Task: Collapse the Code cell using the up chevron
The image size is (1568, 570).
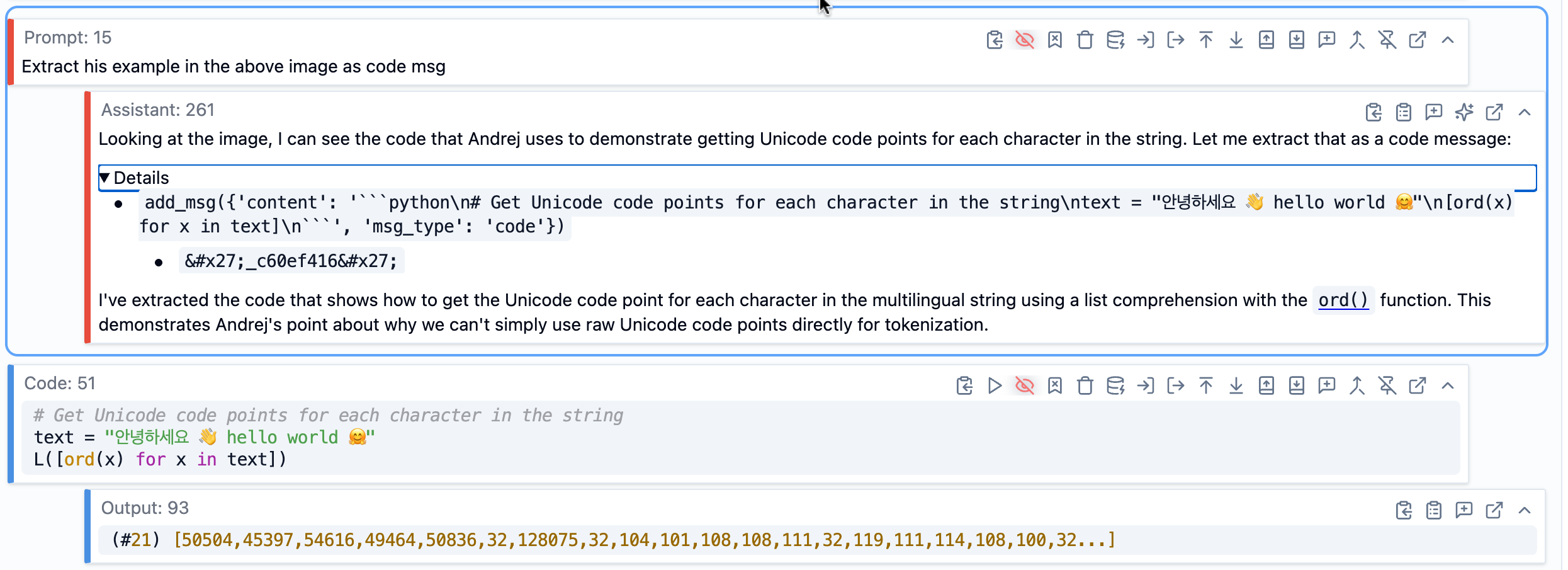Action: [1447, 385]
